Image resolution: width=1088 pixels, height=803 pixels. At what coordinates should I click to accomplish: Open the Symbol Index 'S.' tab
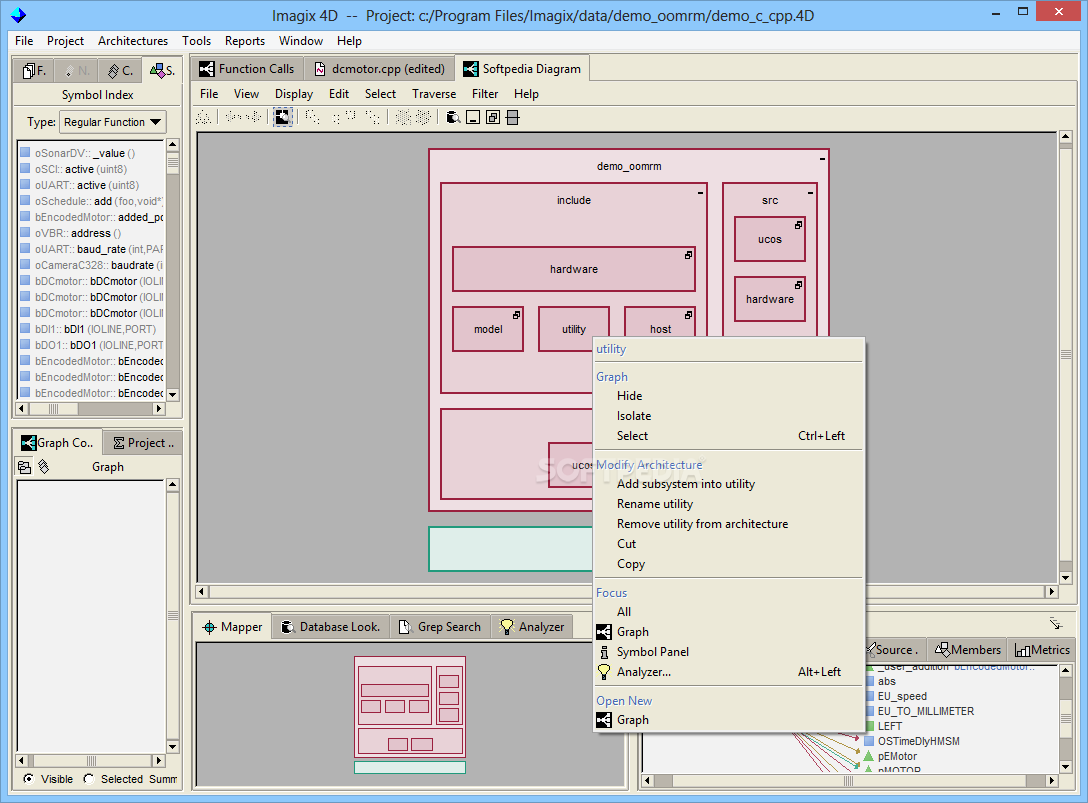tap(162, 70)
